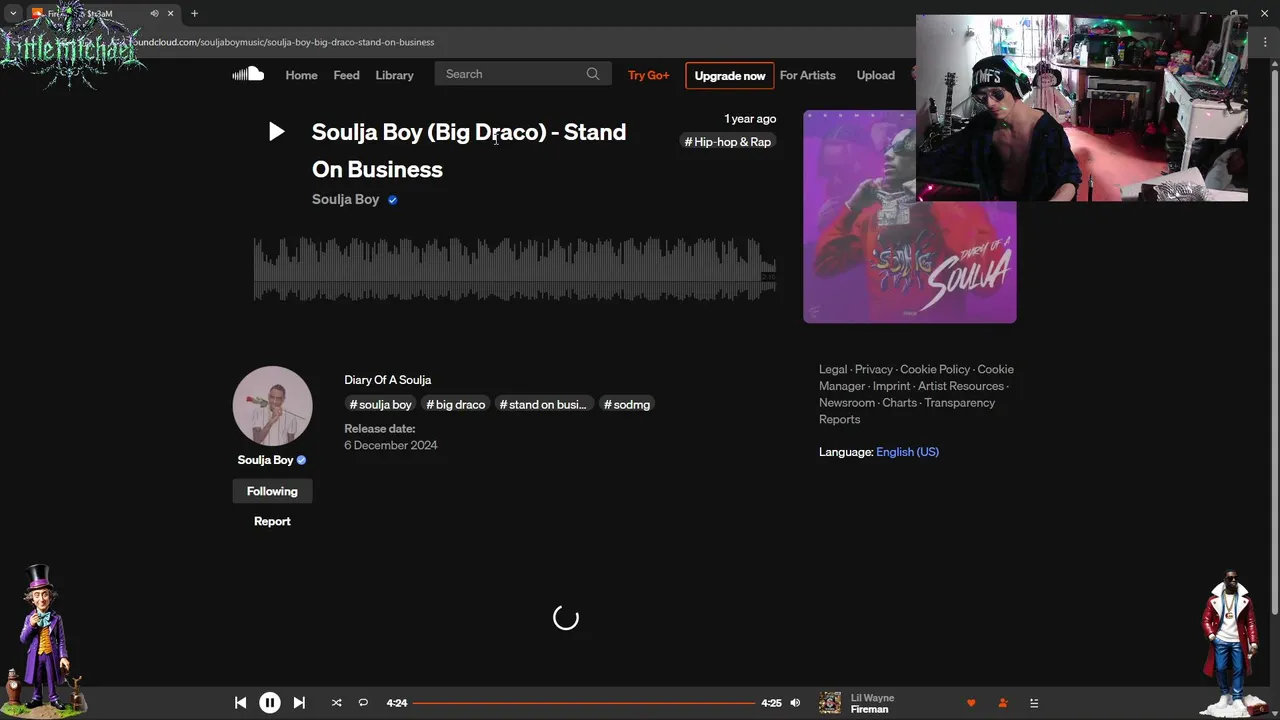Seek within the track waveform
This screenshot has width=1280, height=720.
(x=514, y=269)
